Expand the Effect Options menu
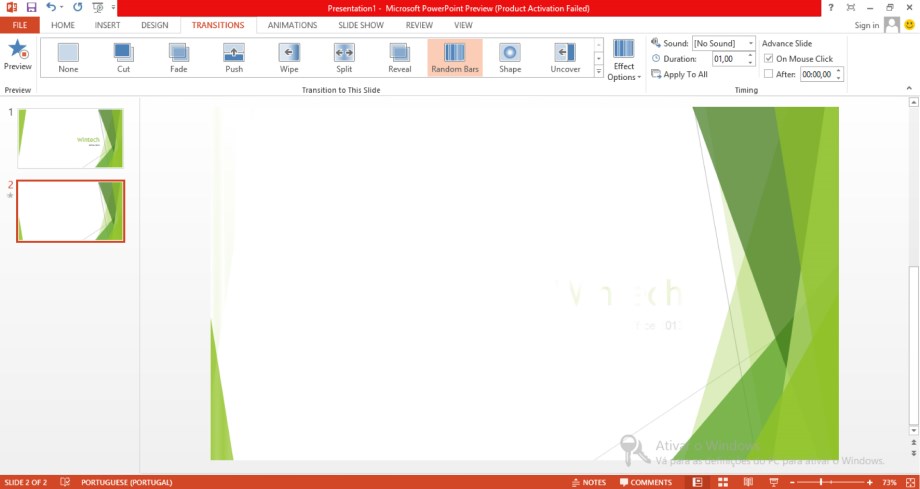This screenshot has width=920, height=489. point(624,60)
